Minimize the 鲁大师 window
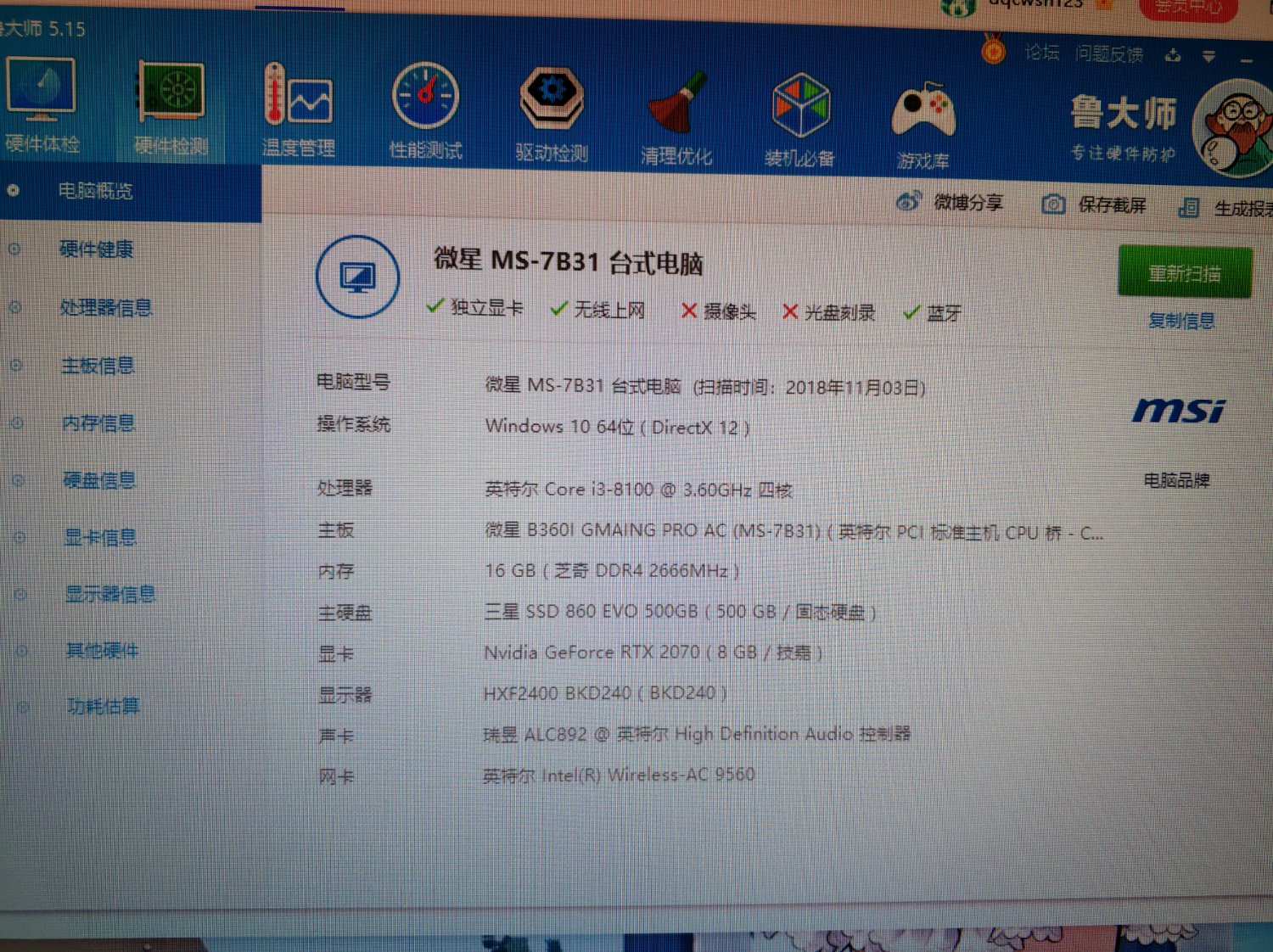 1246,60
